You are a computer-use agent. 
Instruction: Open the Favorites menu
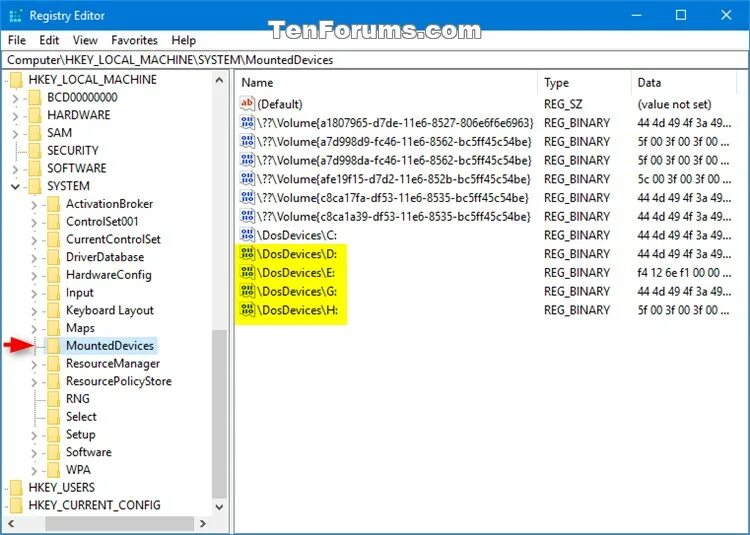click(134, 40)
